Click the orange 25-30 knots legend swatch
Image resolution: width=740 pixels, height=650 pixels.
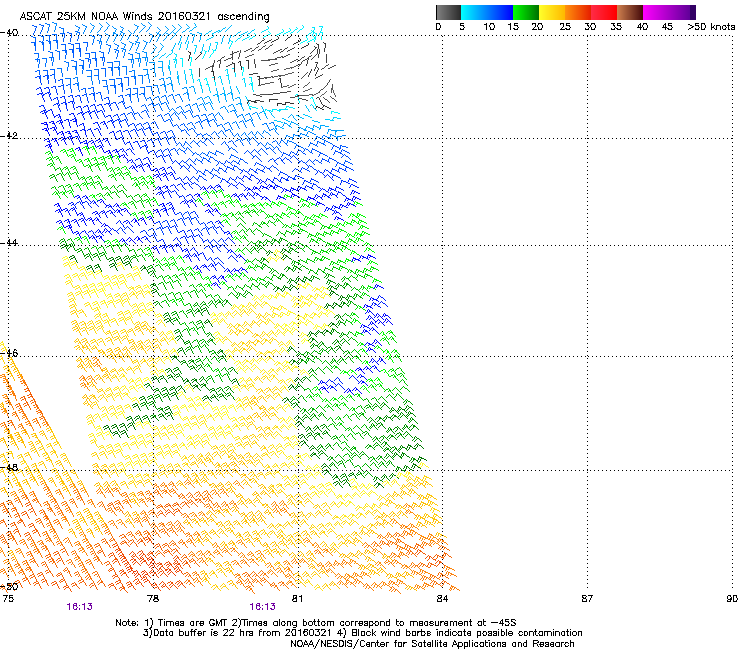point(578,12)
